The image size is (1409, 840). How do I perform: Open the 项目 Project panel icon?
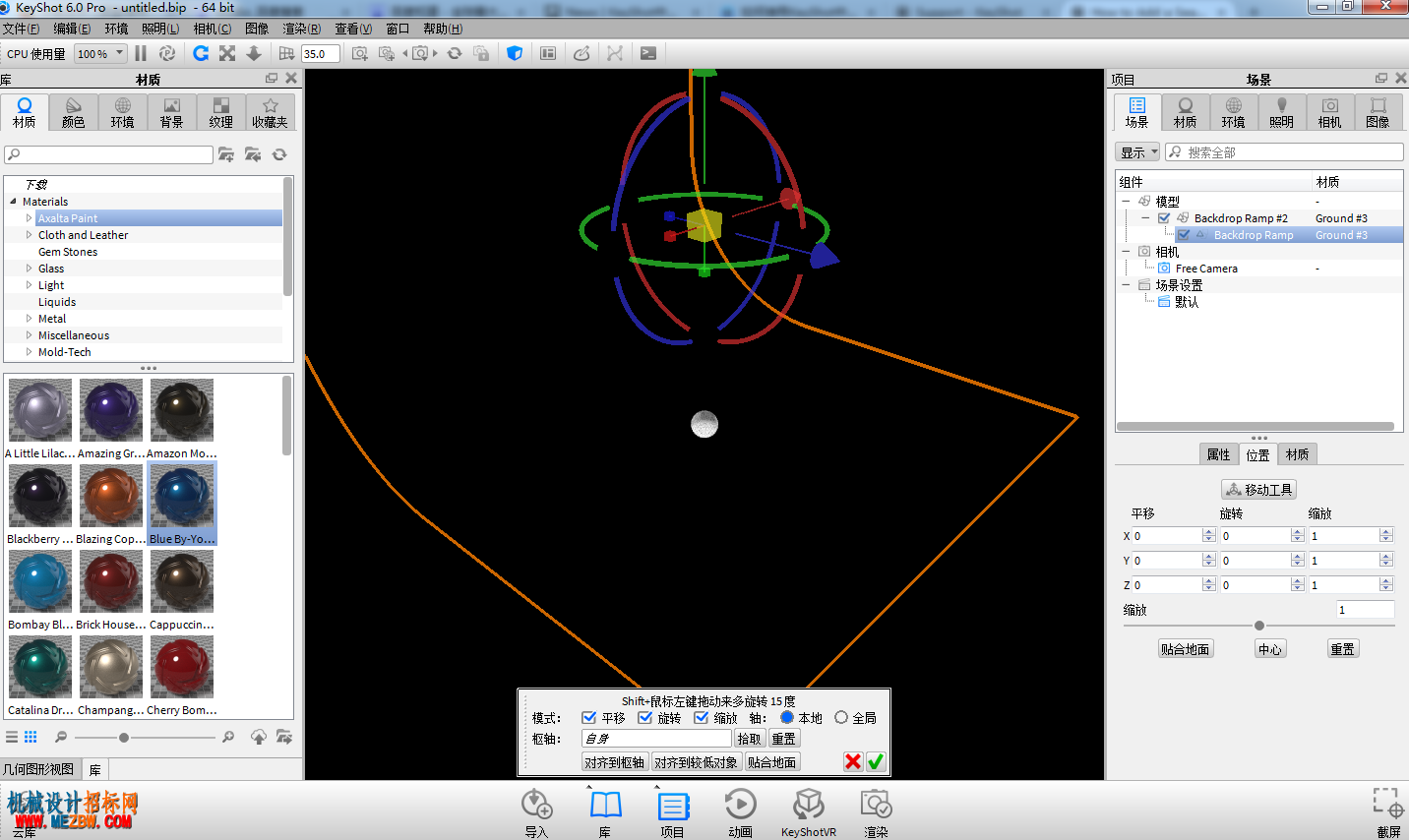(673, 812)
